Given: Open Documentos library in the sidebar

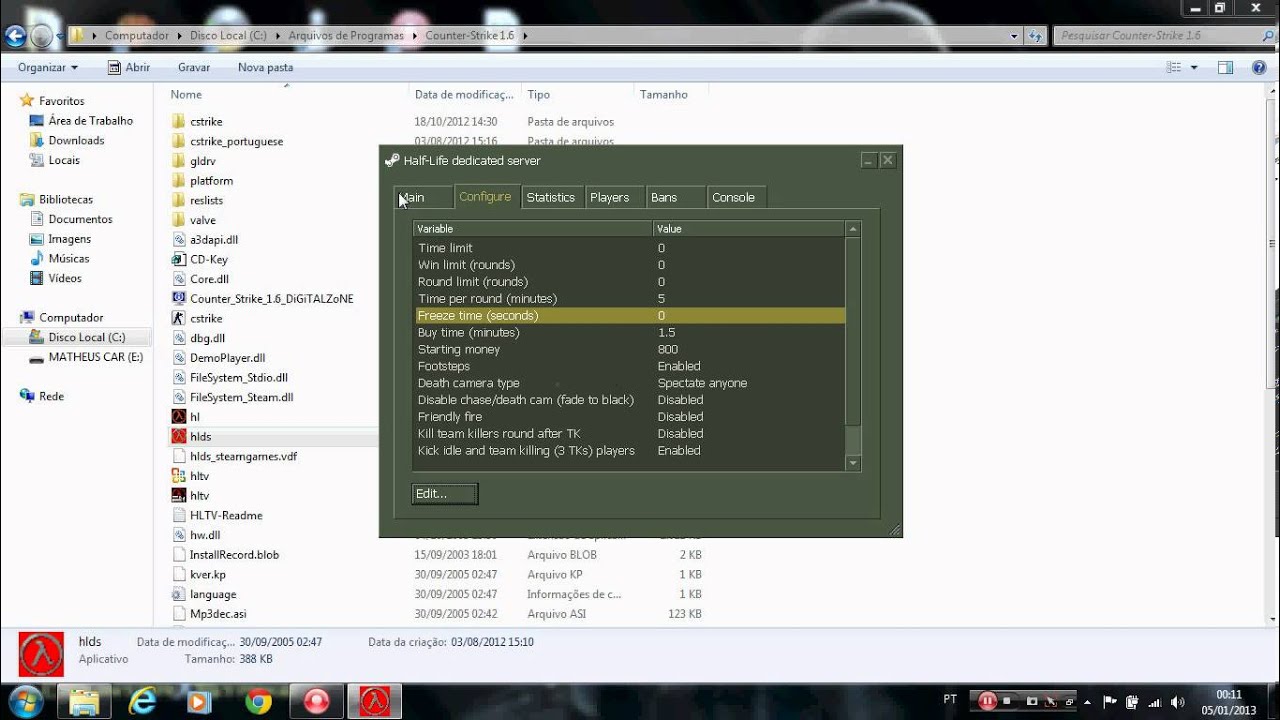Looking at the screenshot, I should tap(80, 219).
